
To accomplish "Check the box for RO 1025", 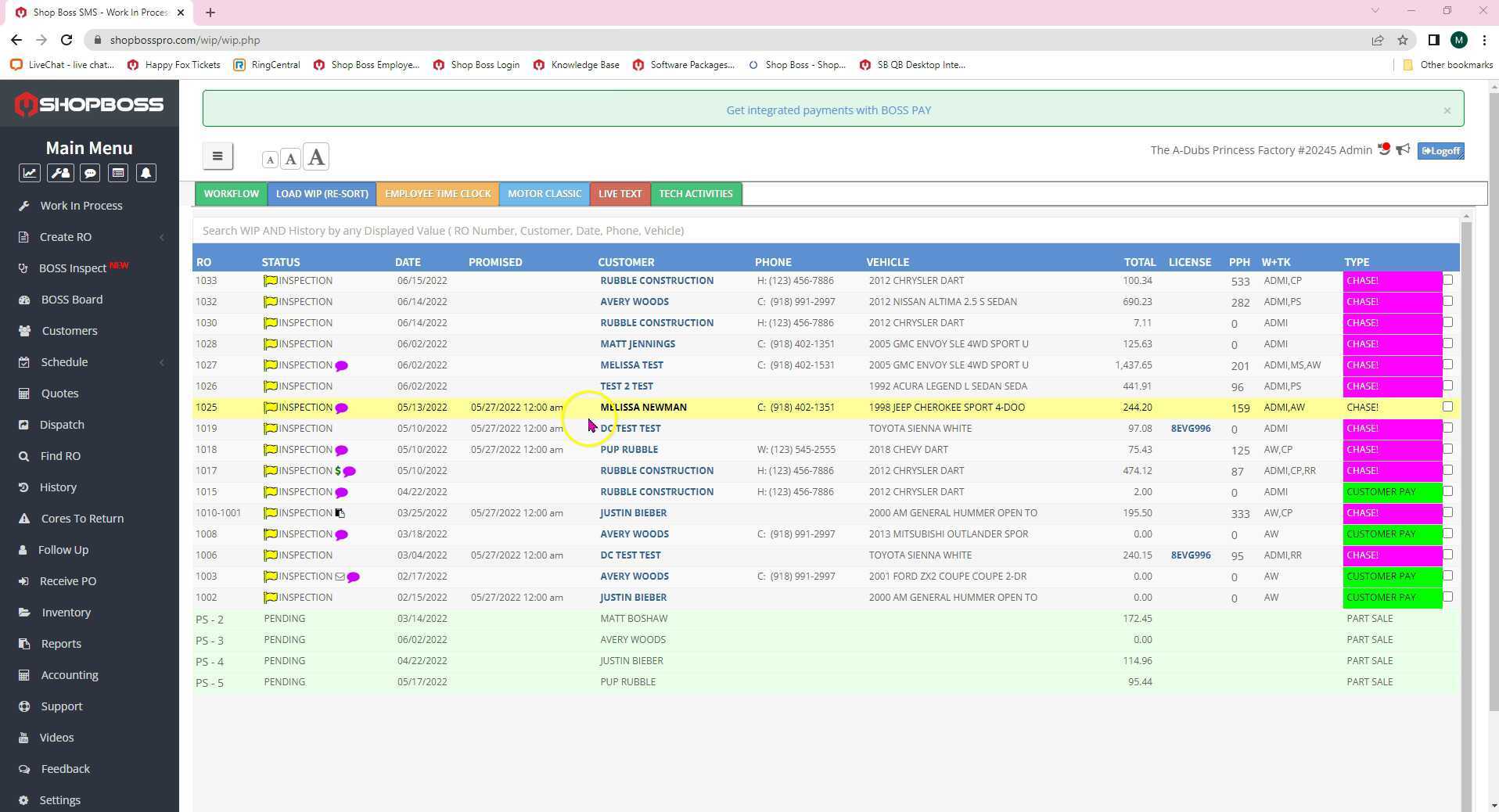I will pyautogui.click(x=1447, y=407).
